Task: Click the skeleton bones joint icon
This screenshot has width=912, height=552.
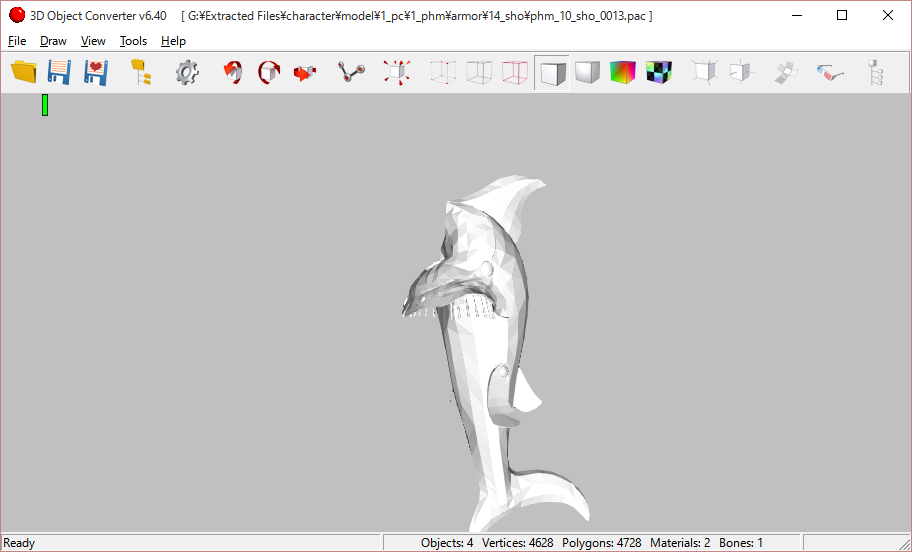Action: 351,72
